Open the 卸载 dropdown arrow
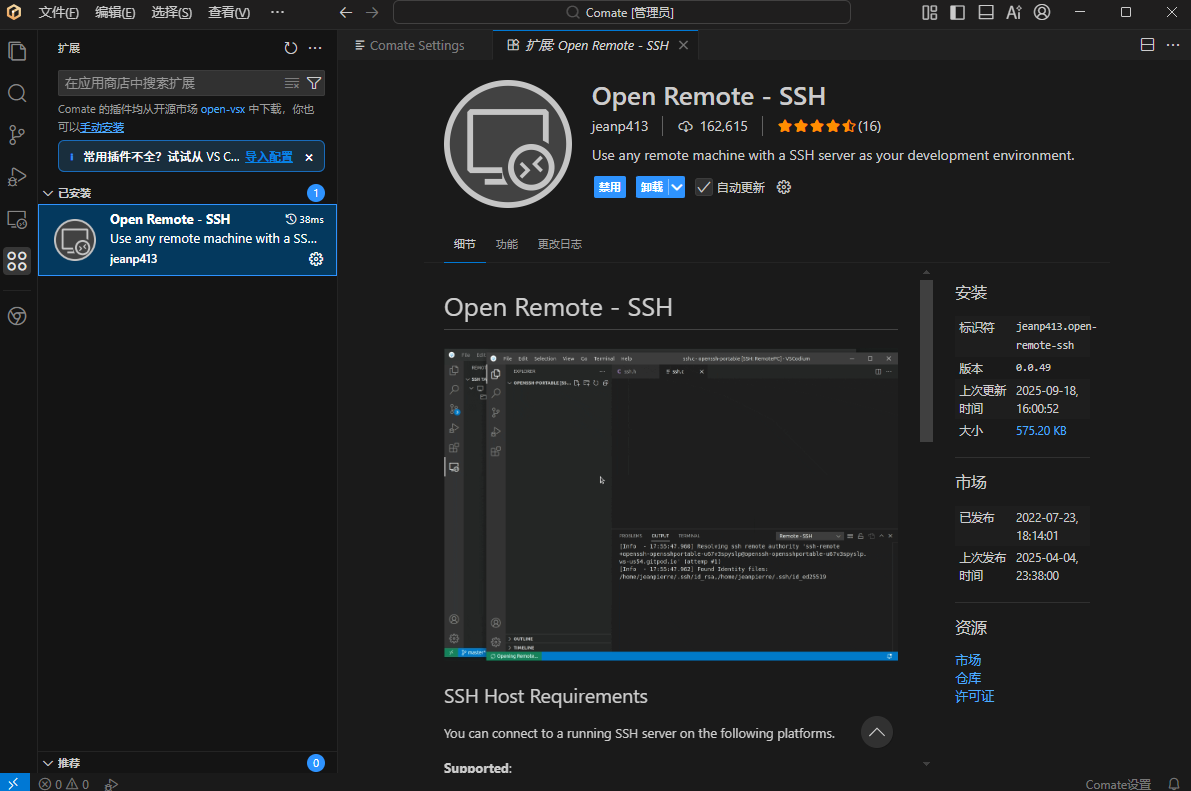This screenshot has width=1191, height=791. (x=677, y=187)
